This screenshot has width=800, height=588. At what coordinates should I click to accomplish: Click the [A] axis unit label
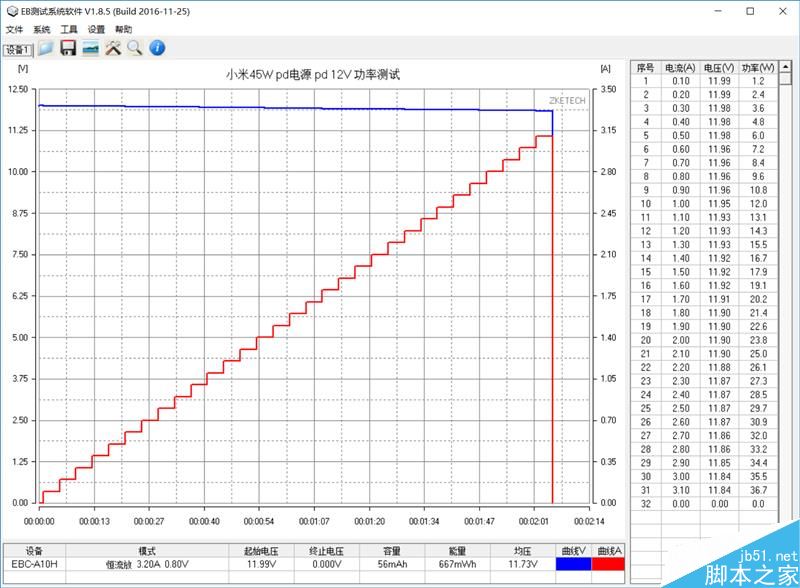[606, 68]
